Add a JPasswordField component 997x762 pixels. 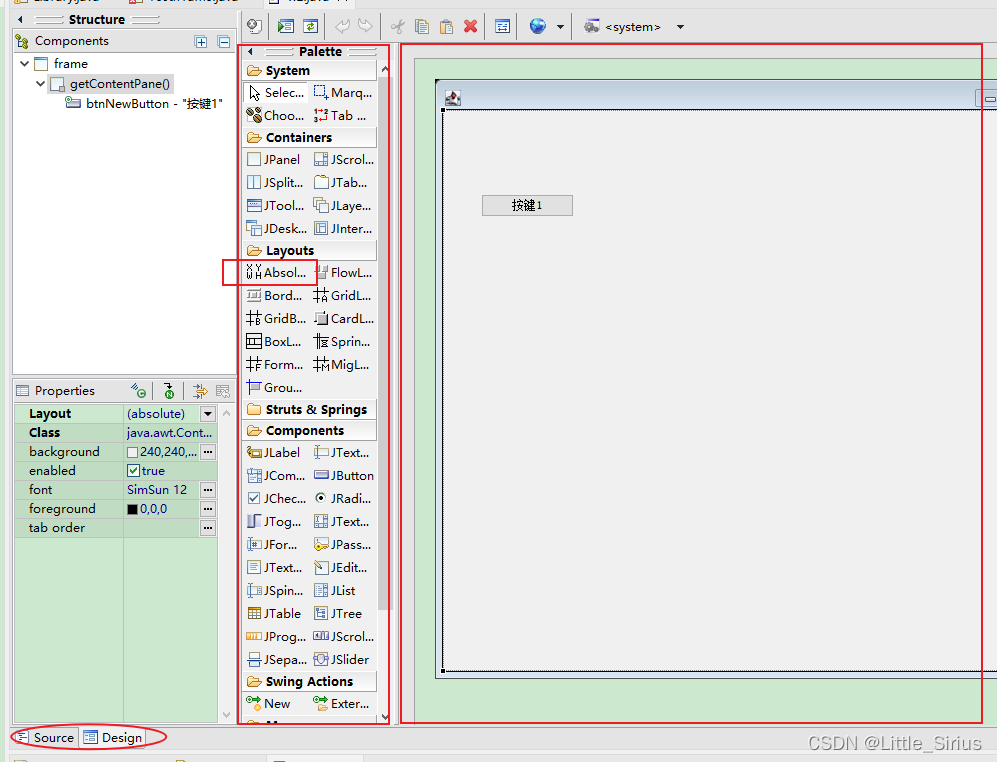343,544
